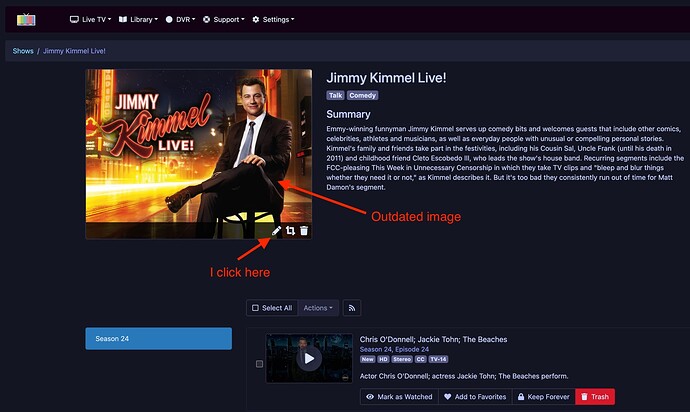Open the Live TV dropdown menu
Screen dimensions: 690x412
pos(91,19)
